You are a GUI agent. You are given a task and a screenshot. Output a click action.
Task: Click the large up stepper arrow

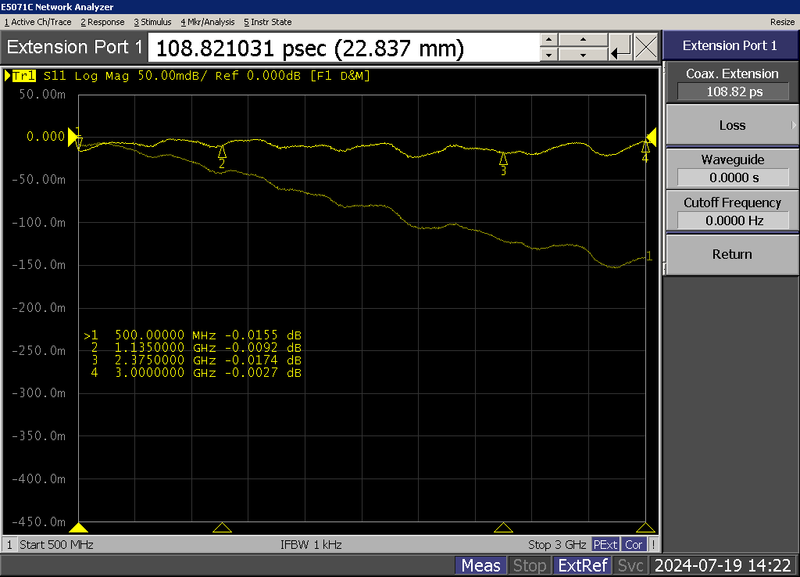583,40
